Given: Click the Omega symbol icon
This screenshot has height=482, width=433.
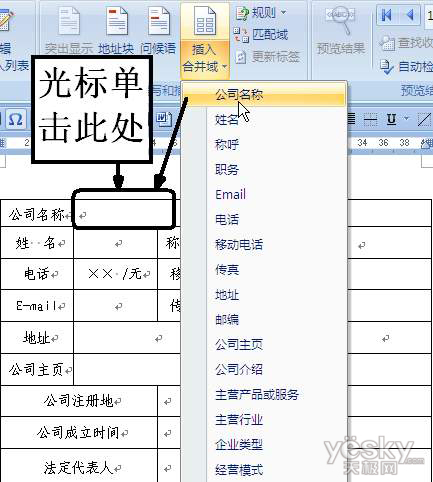Looking at the screenshot, I should (15, 119).
